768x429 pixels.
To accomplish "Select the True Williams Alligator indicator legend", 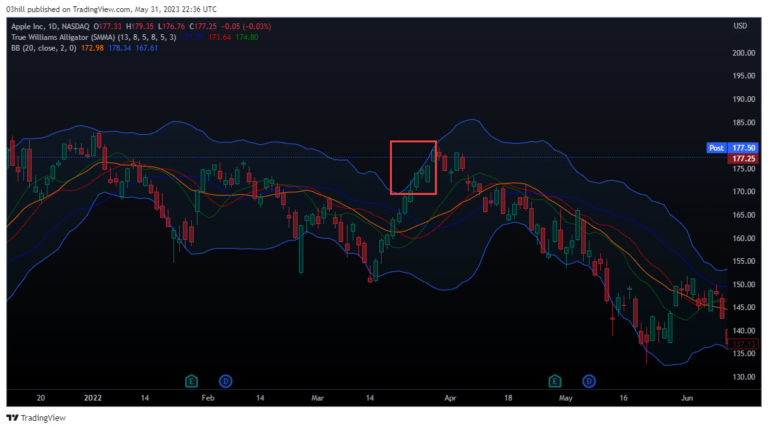I will tap(94, 37).
